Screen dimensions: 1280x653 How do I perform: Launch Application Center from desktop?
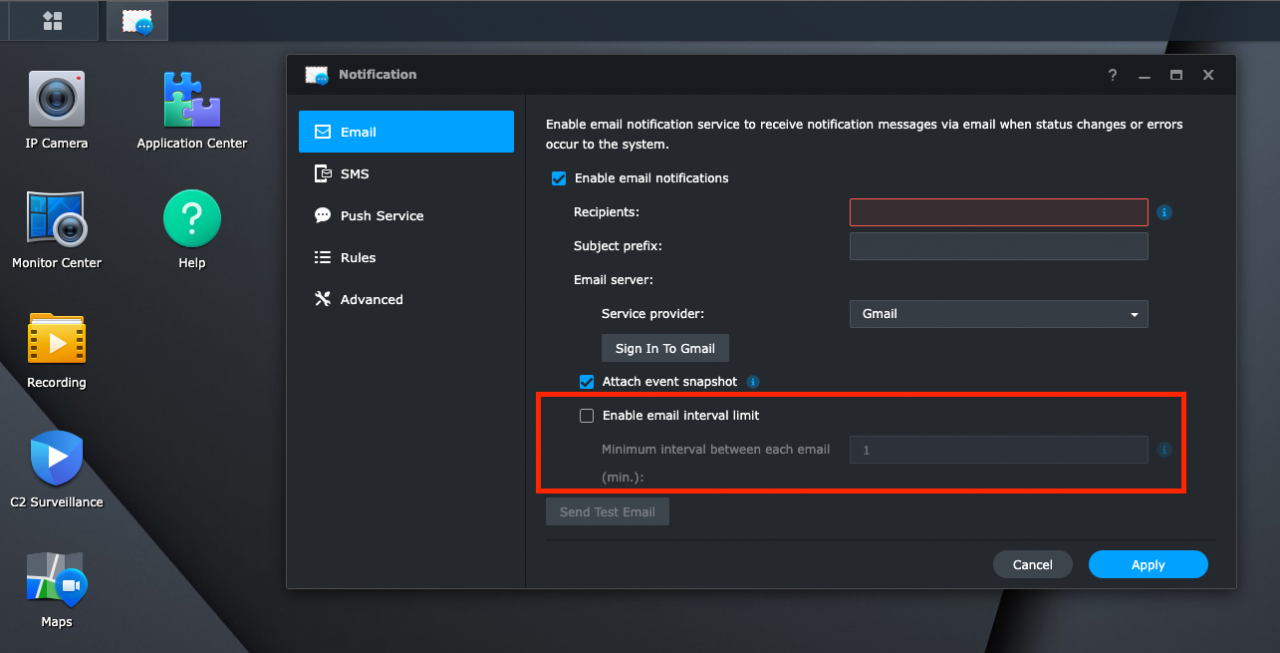click(x=191, y=100)
